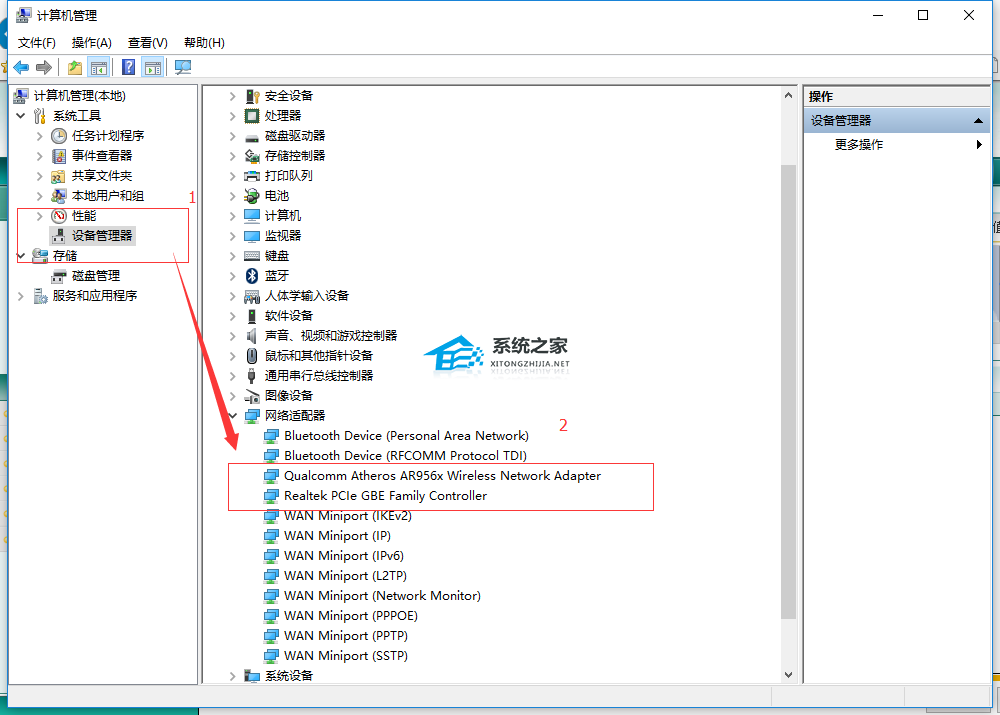
Task: Click the scan for hardware changes icon
Action: click(183, 67)
